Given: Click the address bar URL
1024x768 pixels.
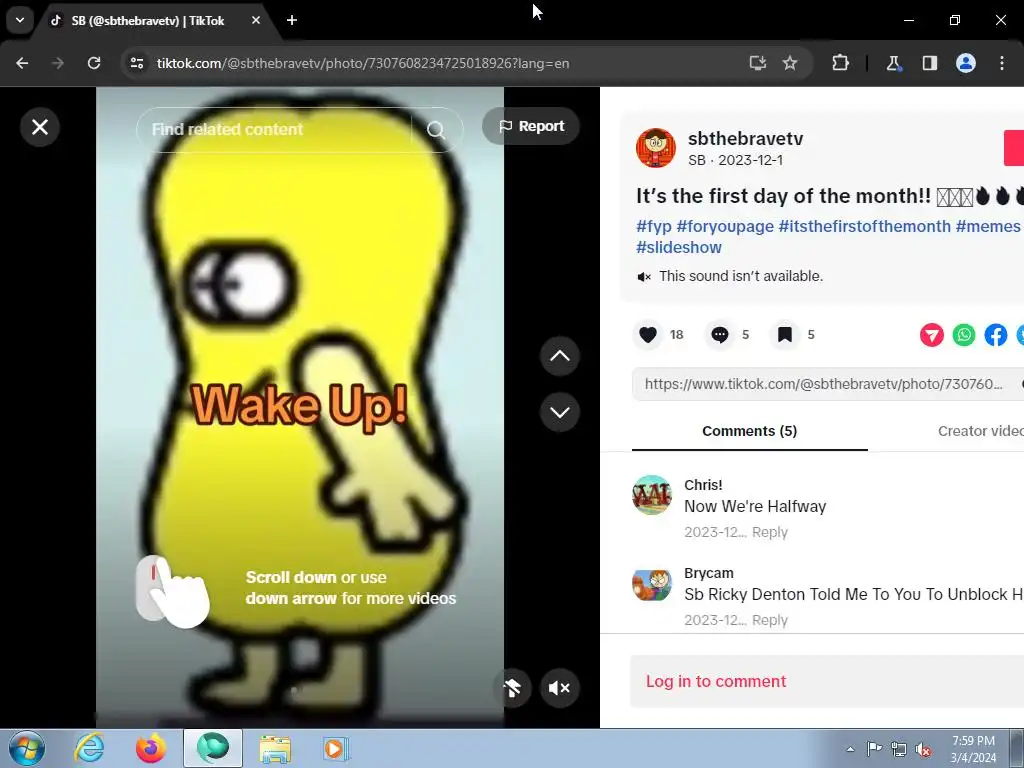Looking at the screenshot, I should coord(363,63).
